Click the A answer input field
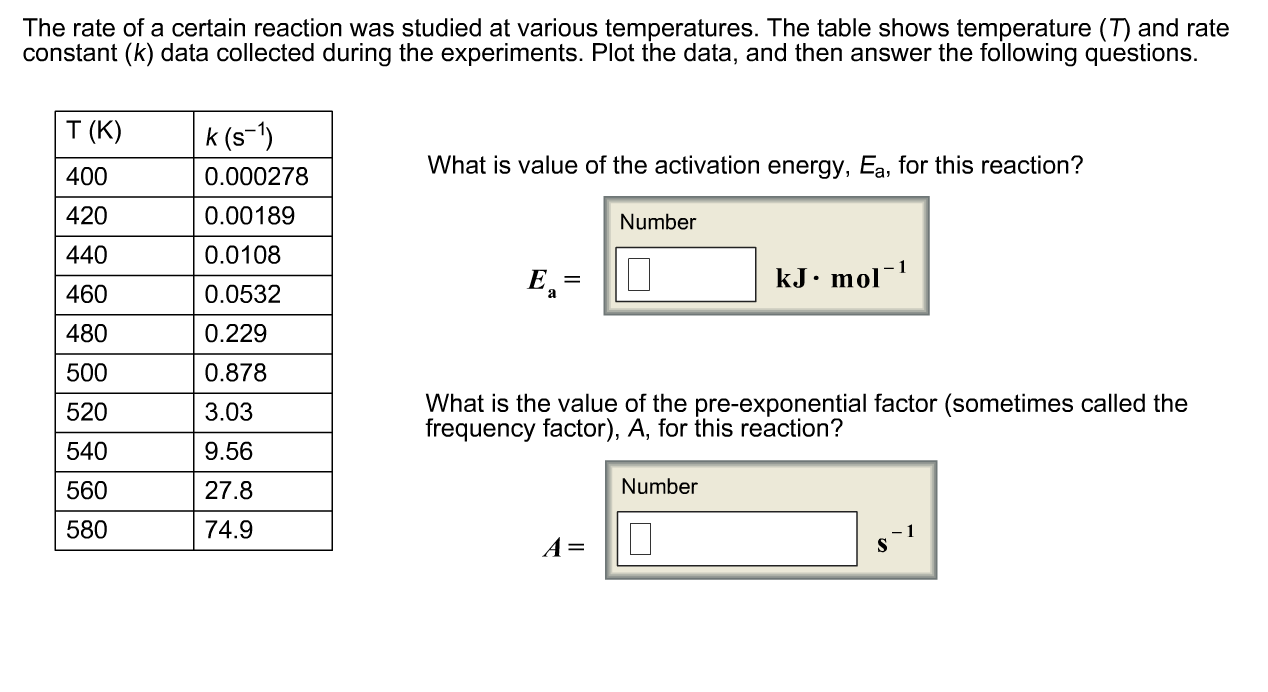 (737, 537)
